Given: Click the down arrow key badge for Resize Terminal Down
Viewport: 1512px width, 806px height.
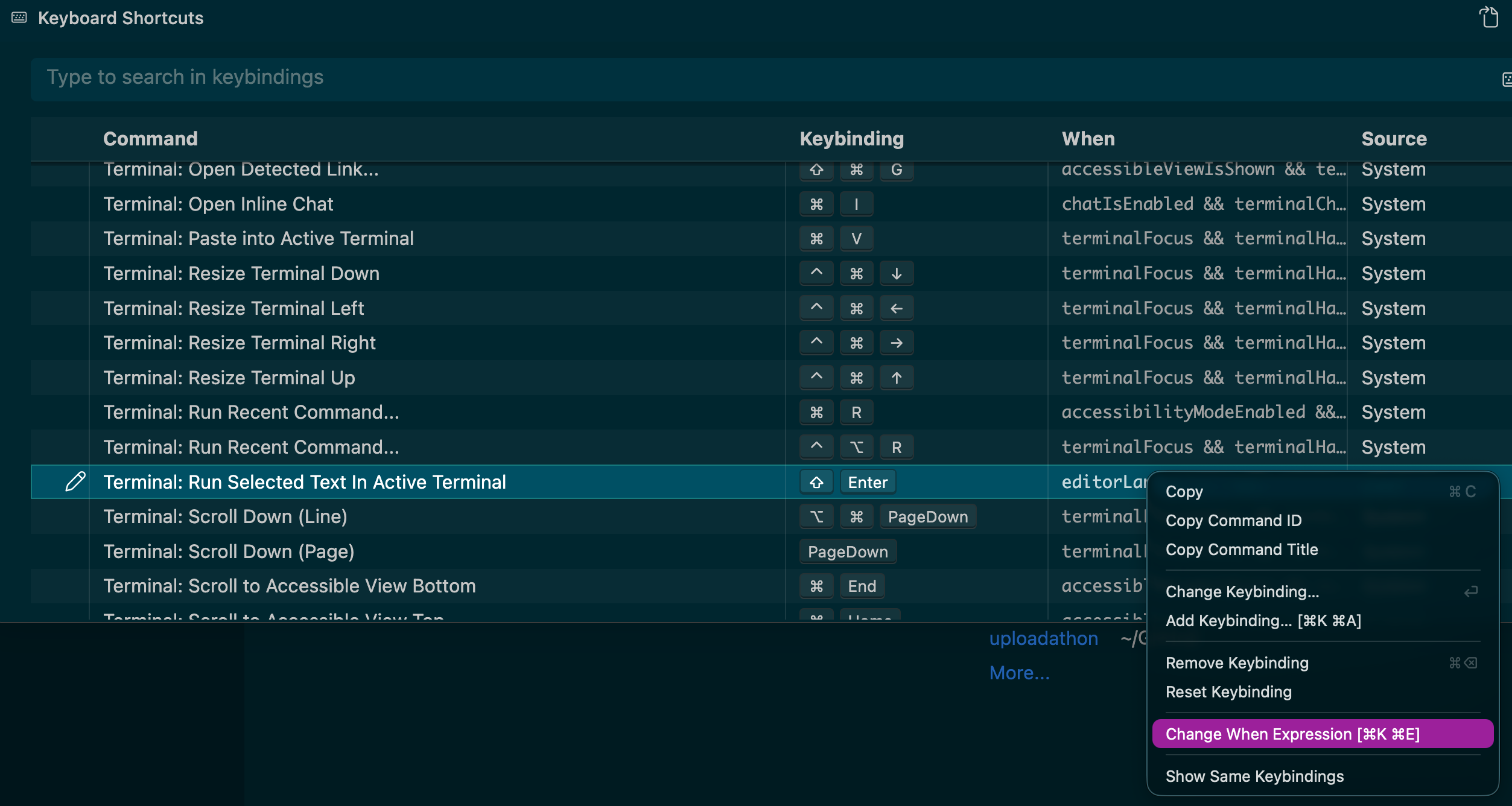Looking at the screenshot, I should [x=897, y=273].
